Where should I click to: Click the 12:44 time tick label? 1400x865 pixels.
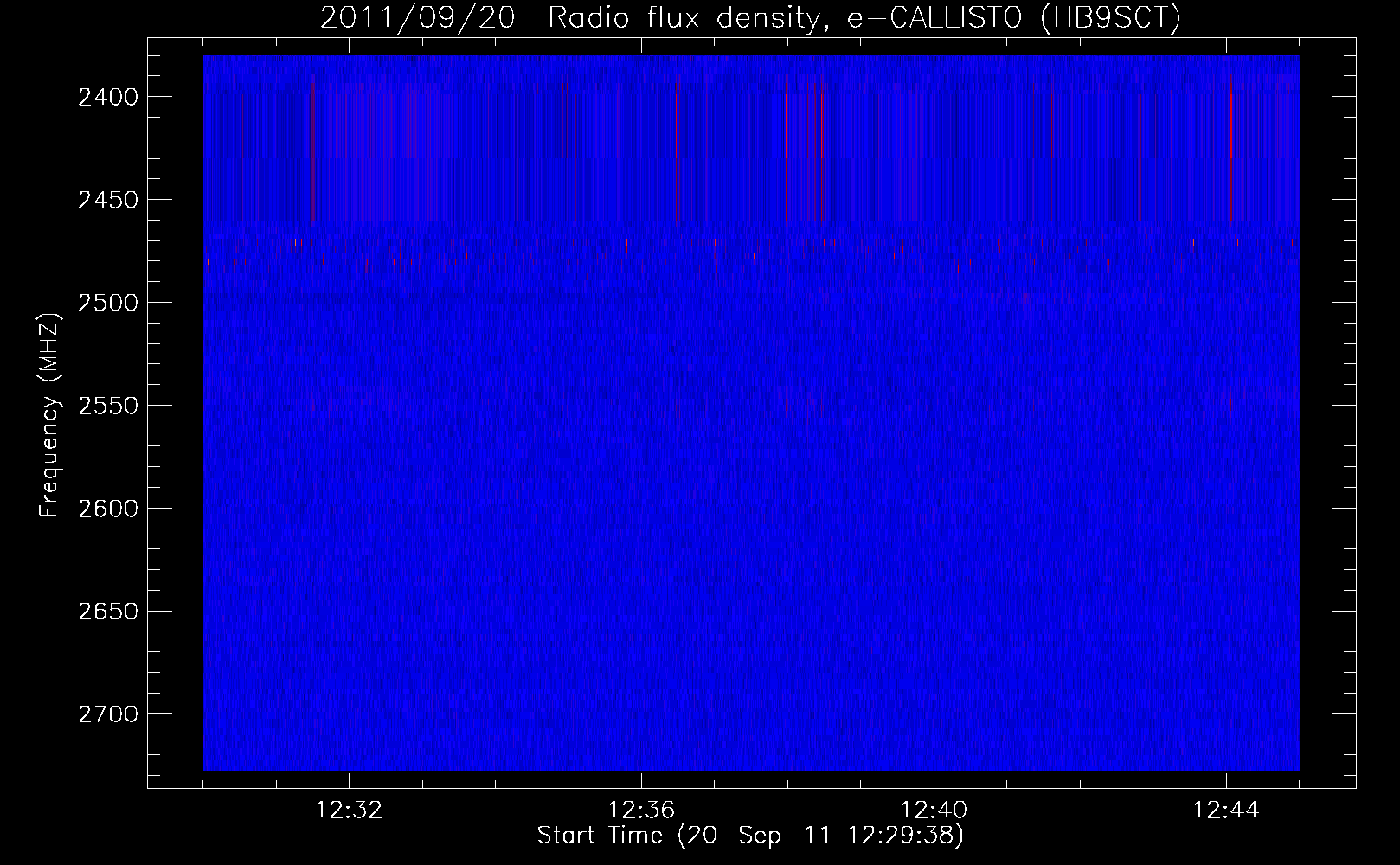[1226, 811]
